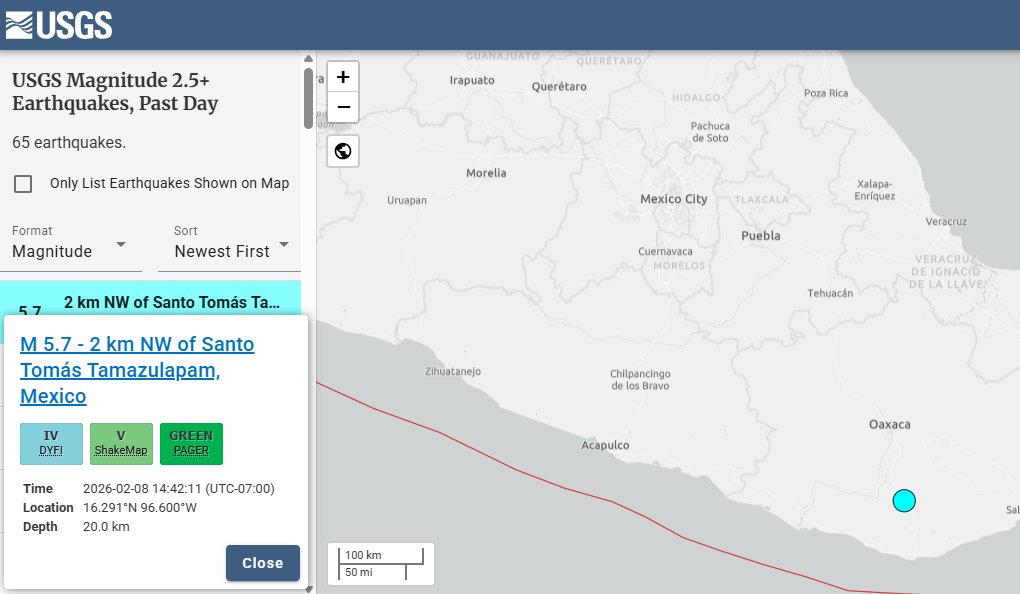
Task: Open the GREEN PAGER badge
Action: pyautogui.click(x=191, y=444)
